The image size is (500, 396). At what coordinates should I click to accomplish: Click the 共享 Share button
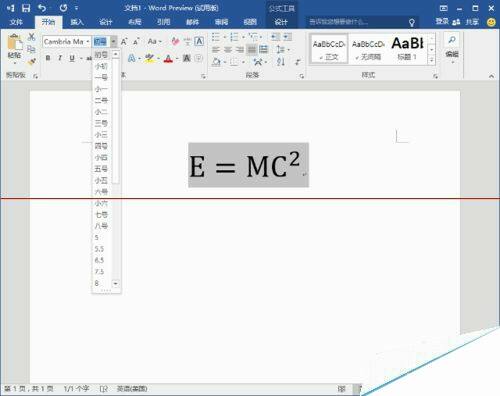coord(466,22)
